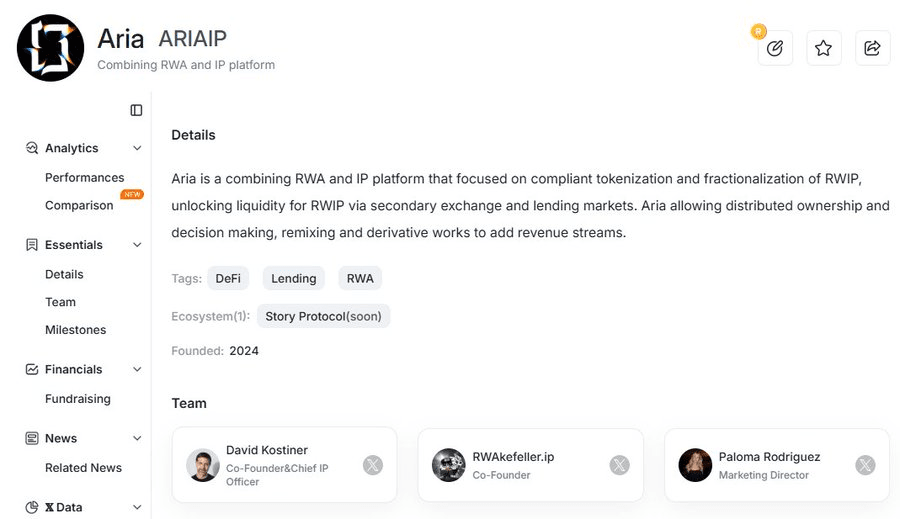Image resolution: width=900 pixels, height=519 pixels.
Task: Click the Aria project logo
Action: pyautogui.click(x=50, y=48)
